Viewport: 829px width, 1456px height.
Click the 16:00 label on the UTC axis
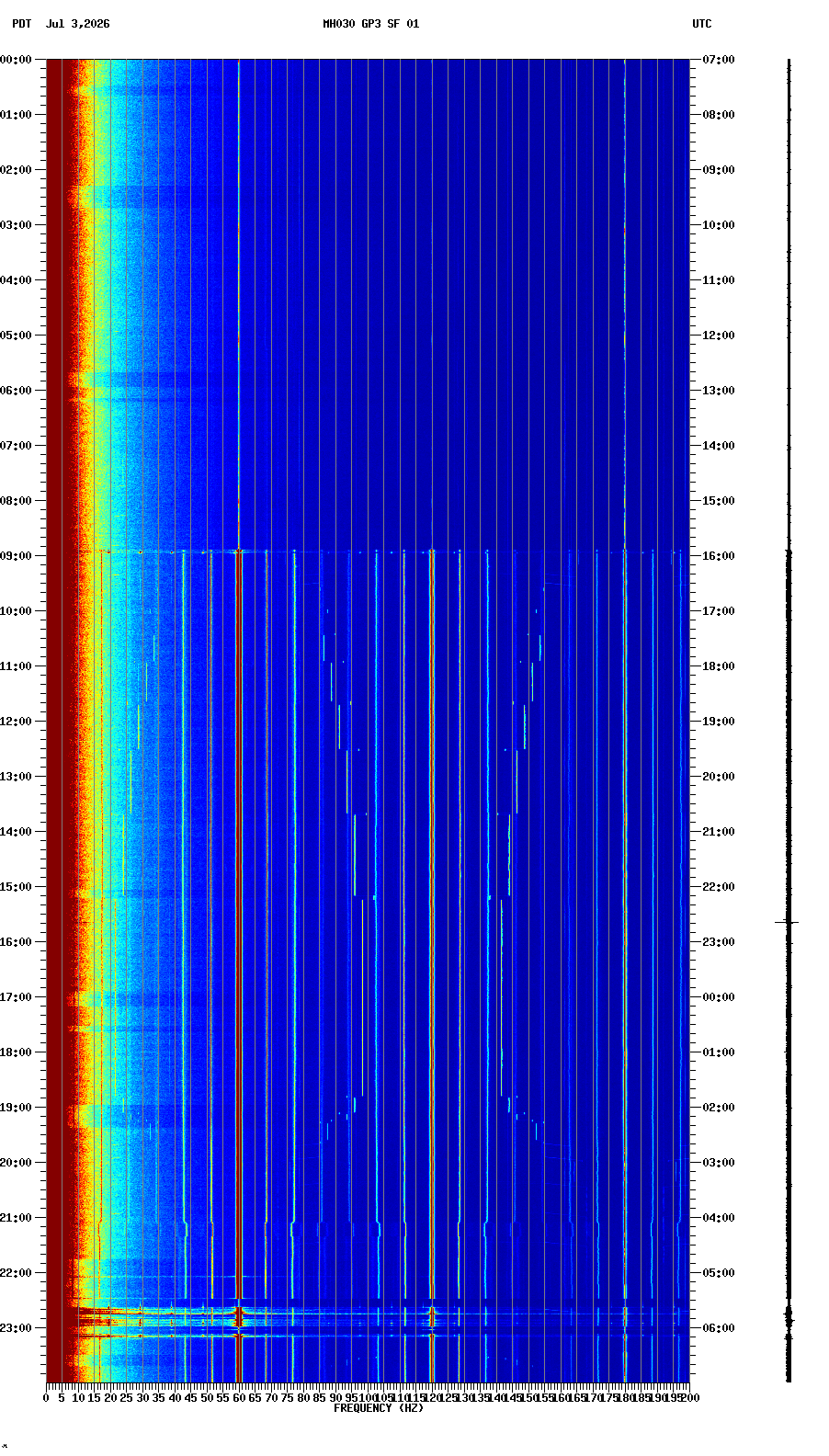click(719, 556)
